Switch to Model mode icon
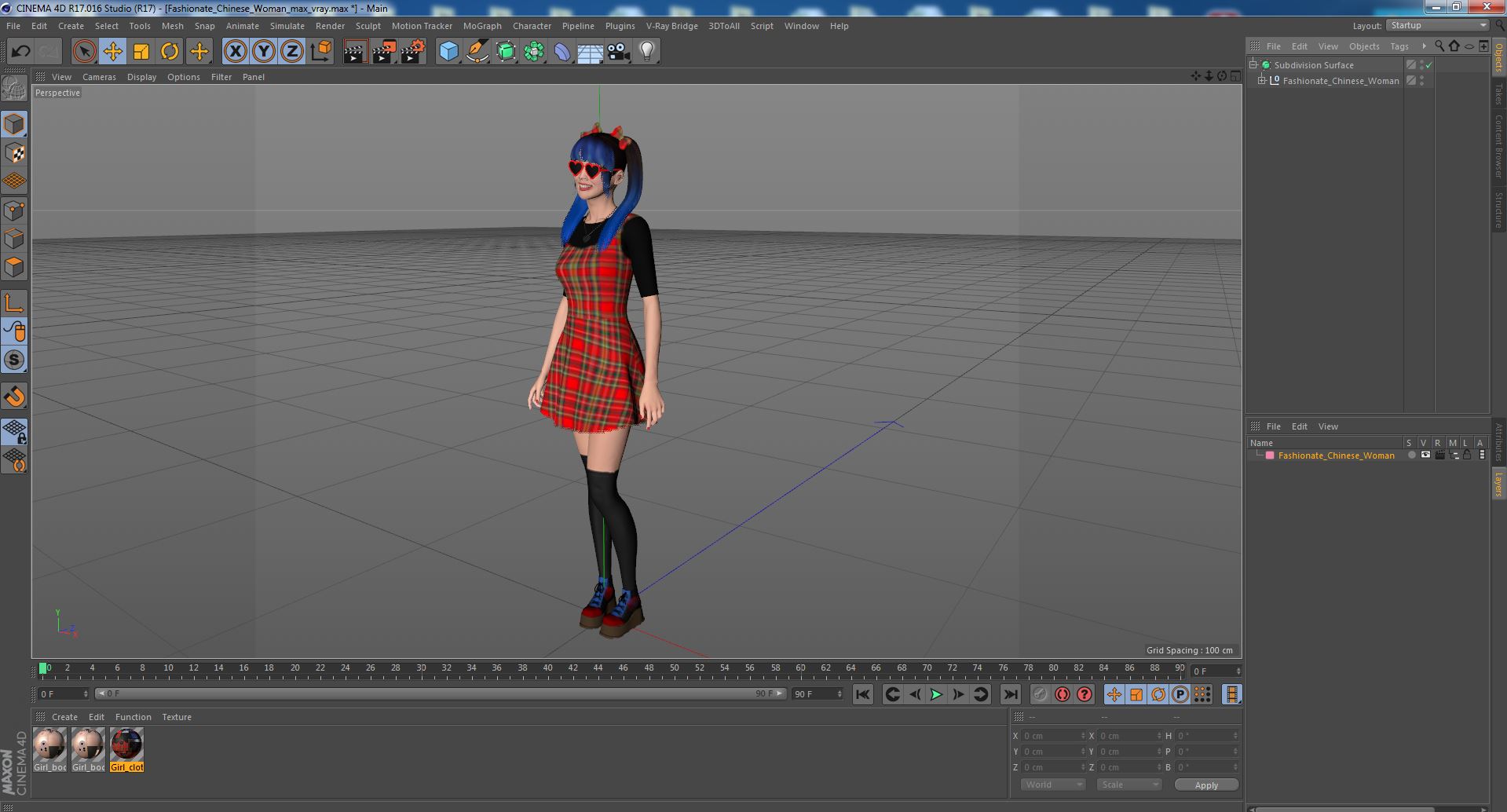Image resolution: width=1507 pixels, height=812 pixels. (14, 124)
